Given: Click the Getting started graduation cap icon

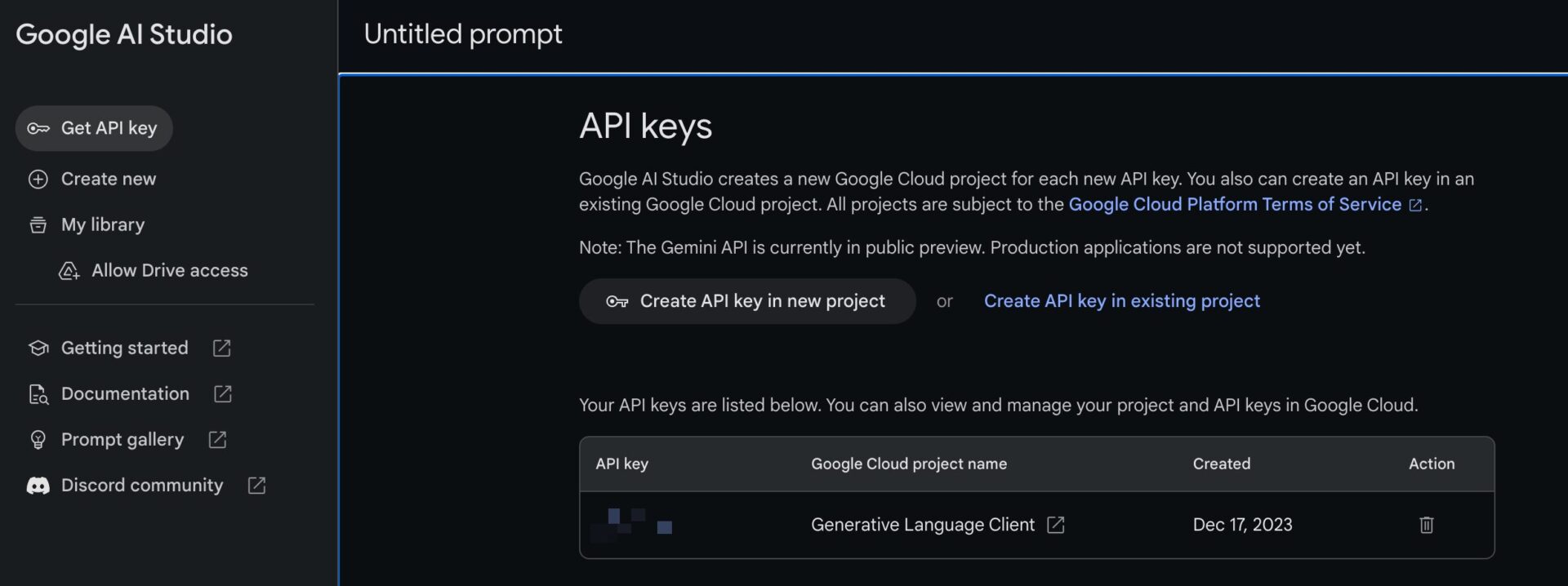Looking at the screenshot, I should [38, 348].
